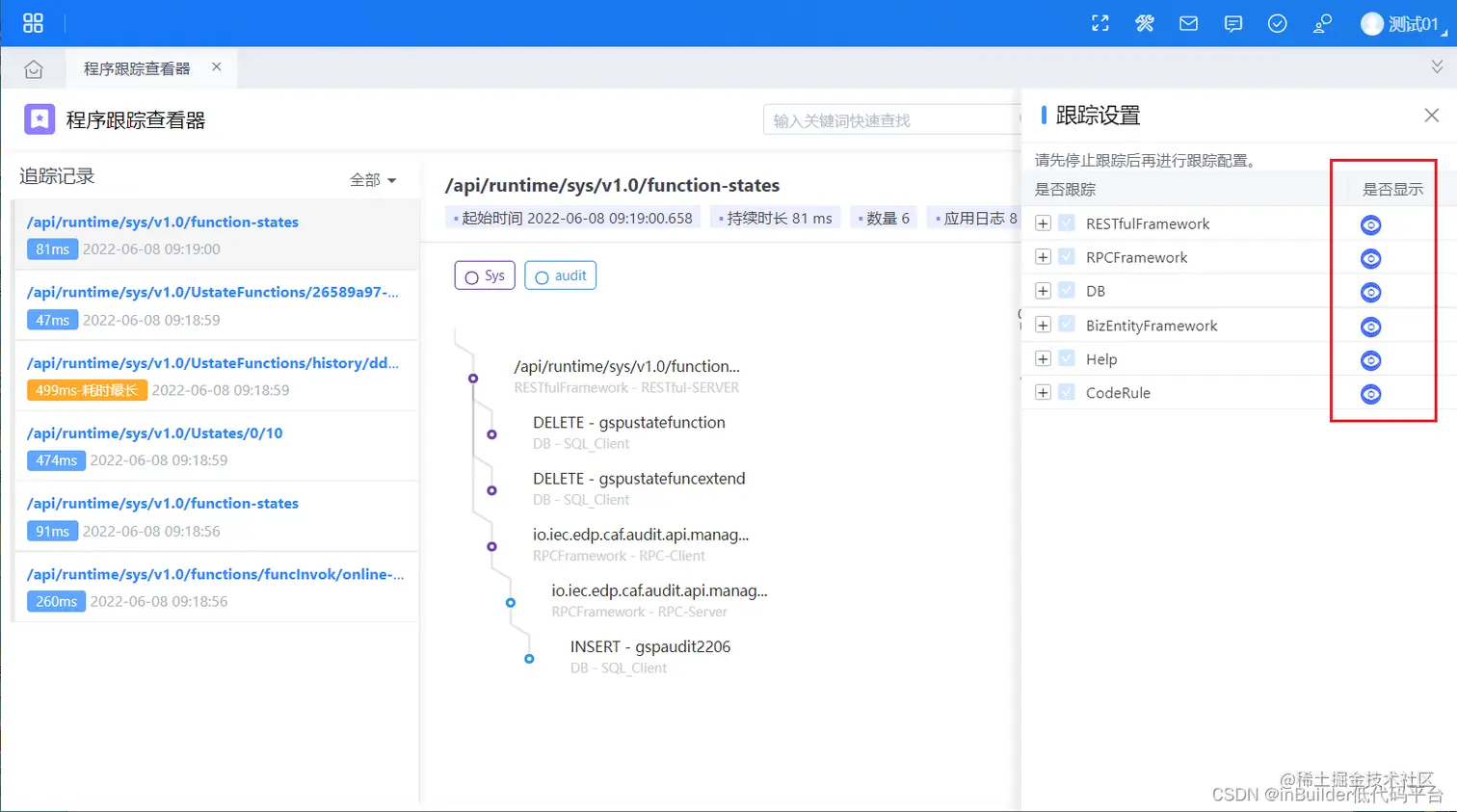The width and height of the screenshot is (1457, 812).
Task: Click the 追踪记录 heading
Action: (57, 176)
